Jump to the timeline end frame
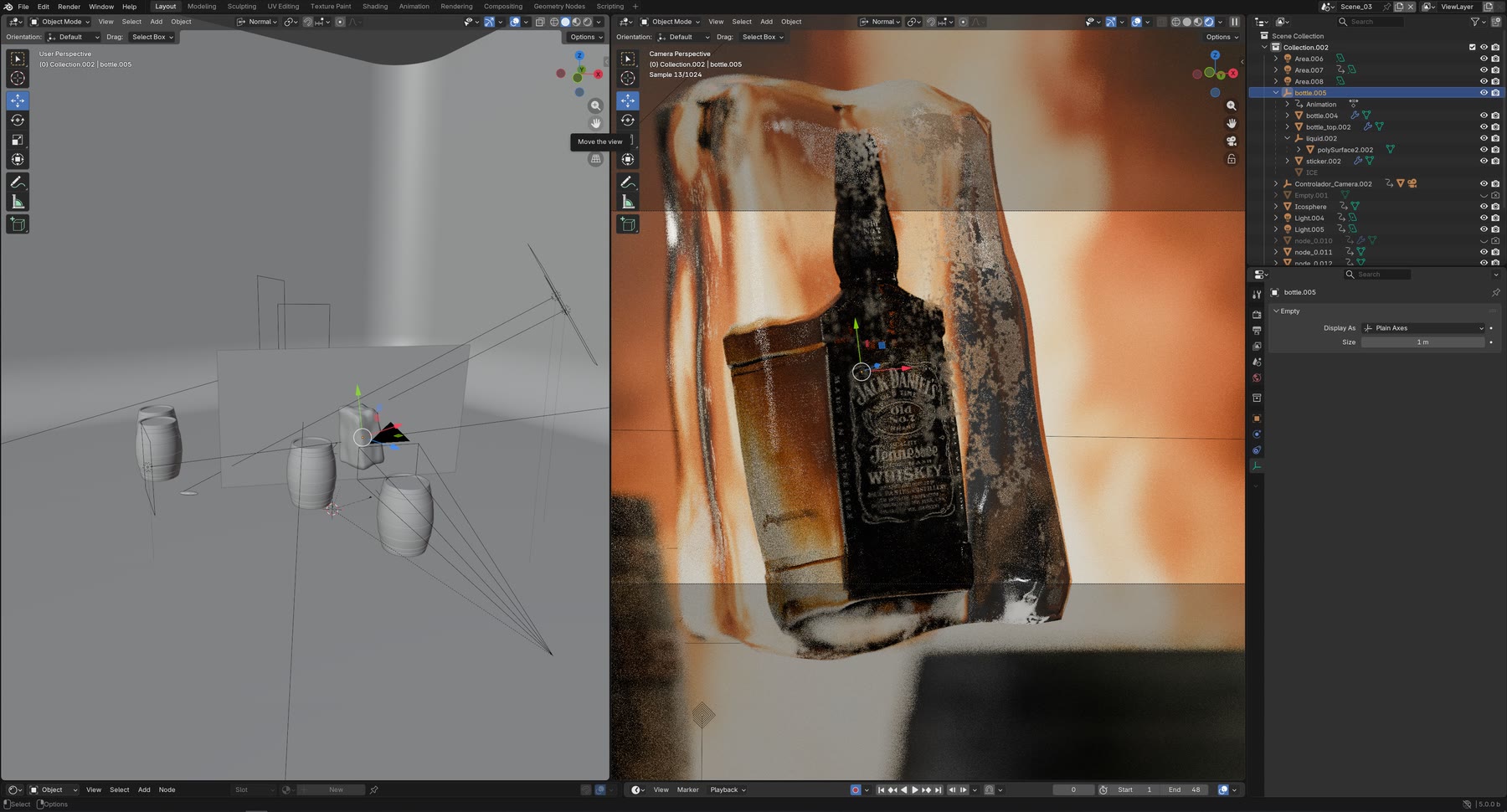The image size is (1507, 812). 939,789
